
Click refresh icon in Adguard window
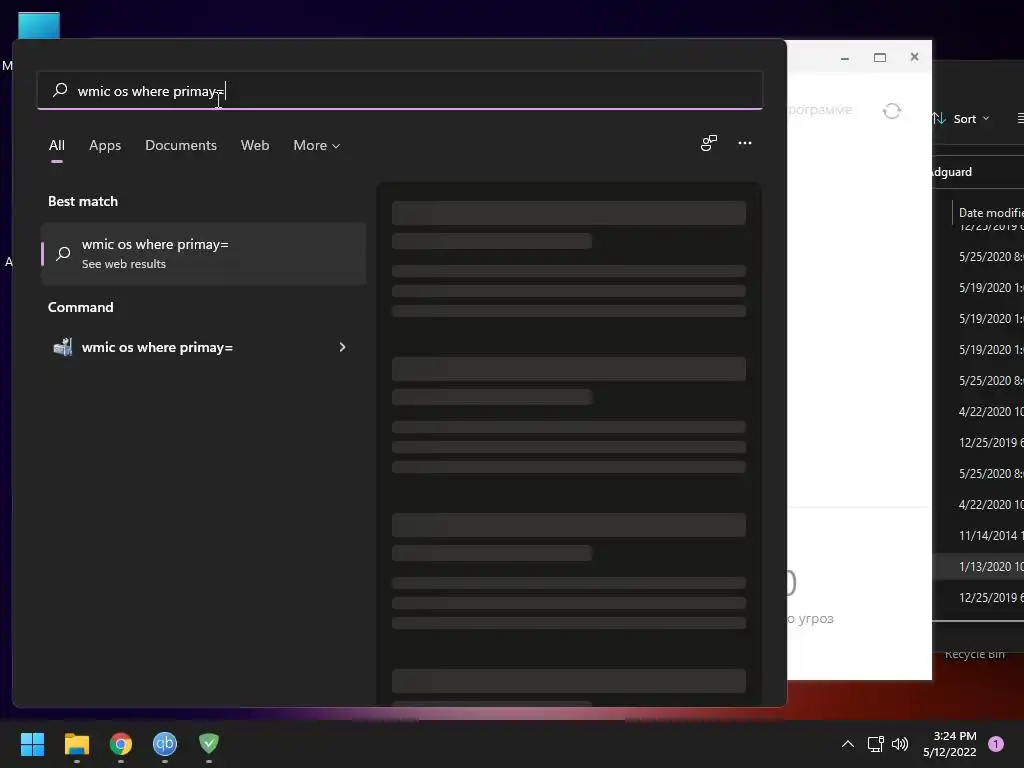tap(891, 111)
